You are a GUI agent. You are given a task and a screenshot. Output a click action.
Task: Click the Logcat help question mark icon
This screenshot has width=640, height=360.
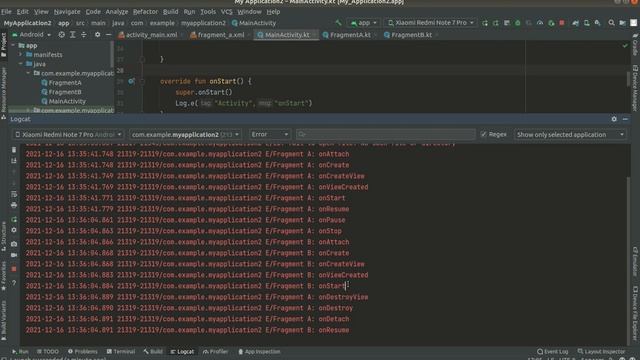14,282
